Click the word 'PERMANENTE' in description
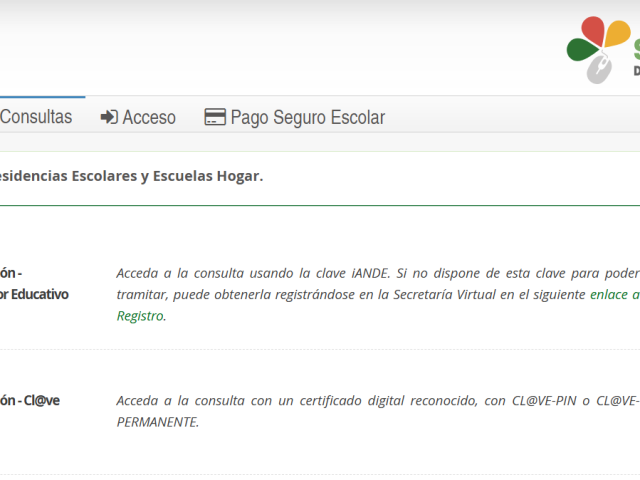This screenshot has height=480, width=640. [157, 421]
